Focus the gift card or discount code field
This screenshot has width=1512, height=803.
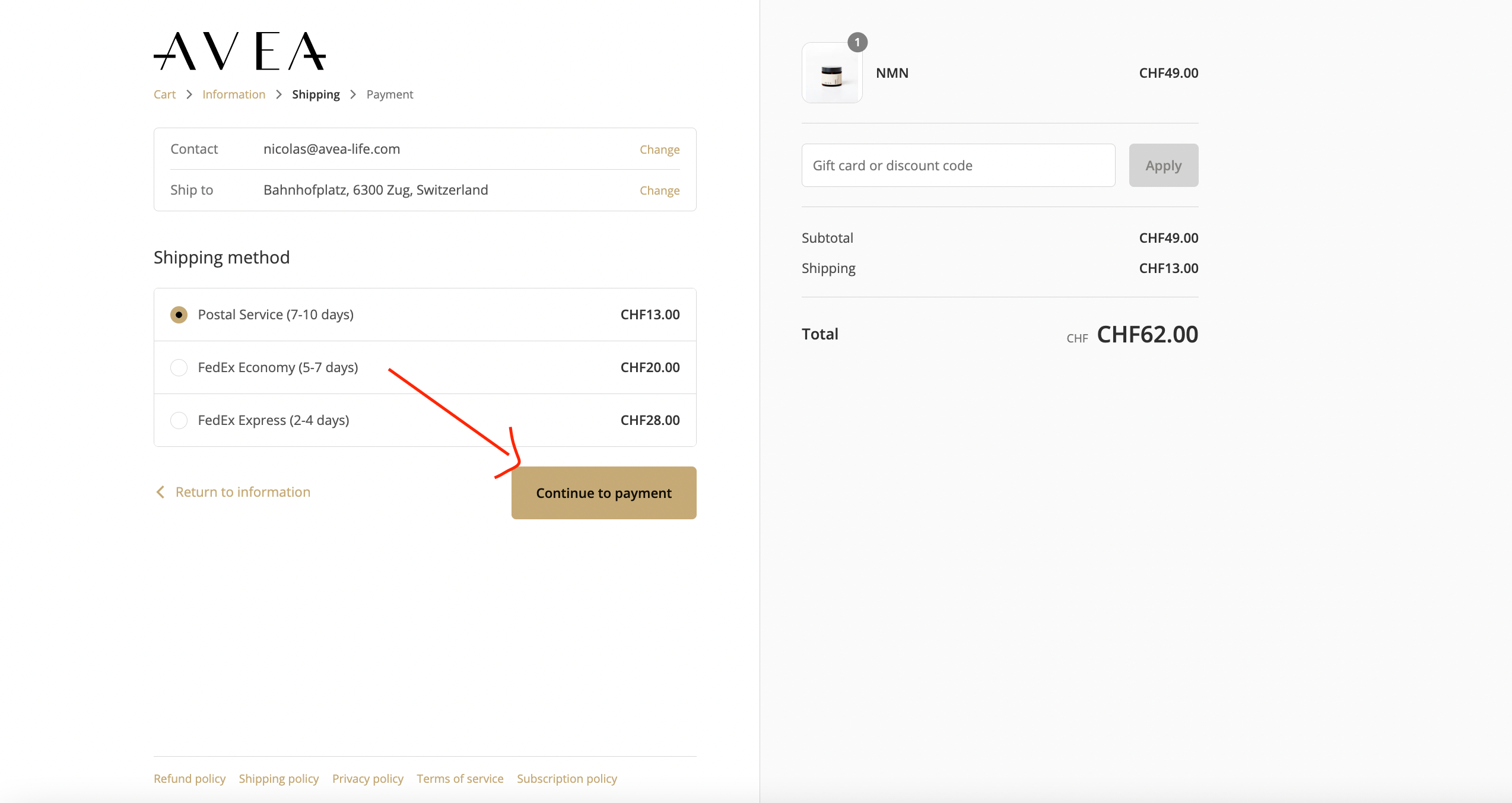point(958,166)
